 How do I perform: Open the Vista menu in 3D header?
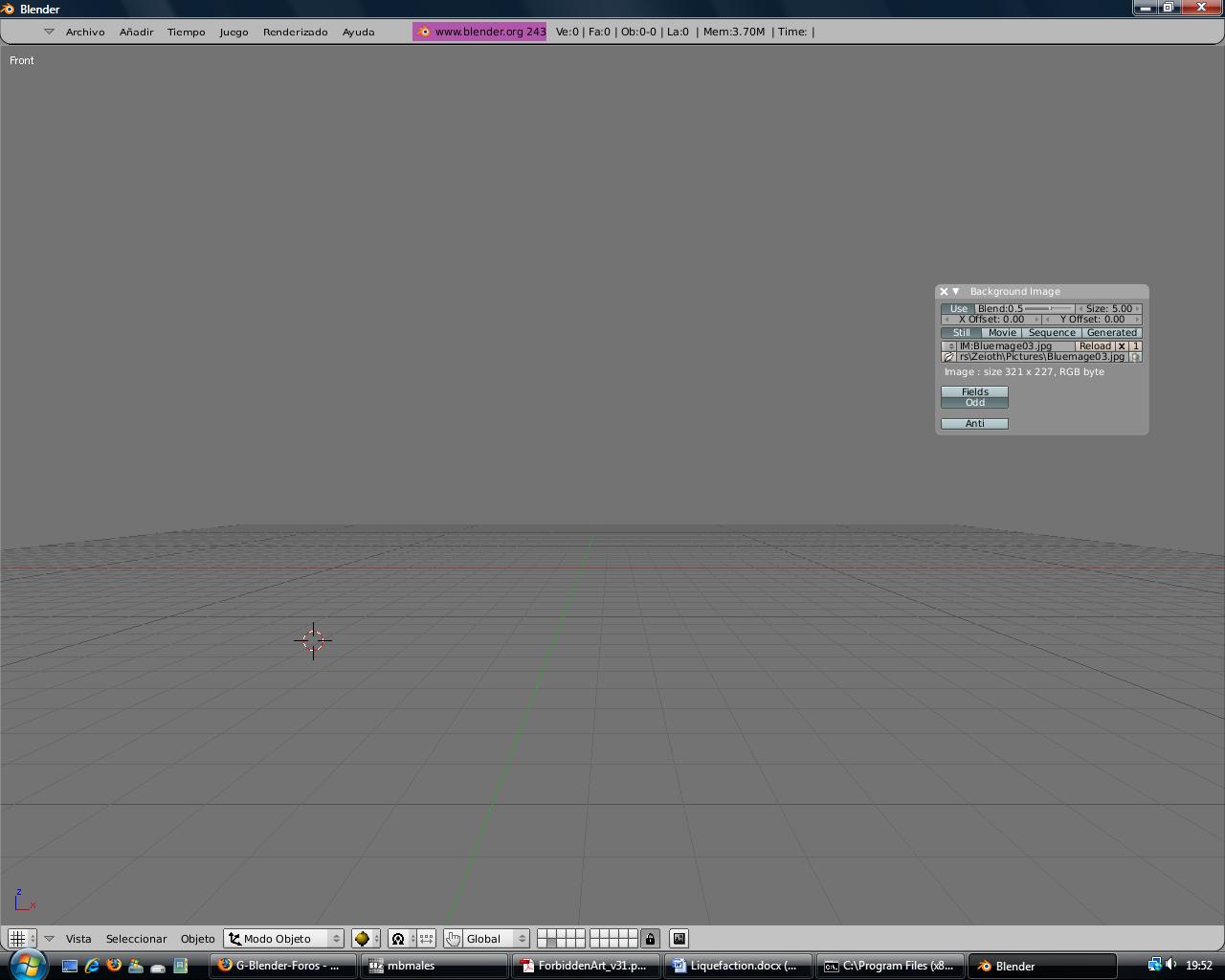pyautogui.click(x=78, y=939)
